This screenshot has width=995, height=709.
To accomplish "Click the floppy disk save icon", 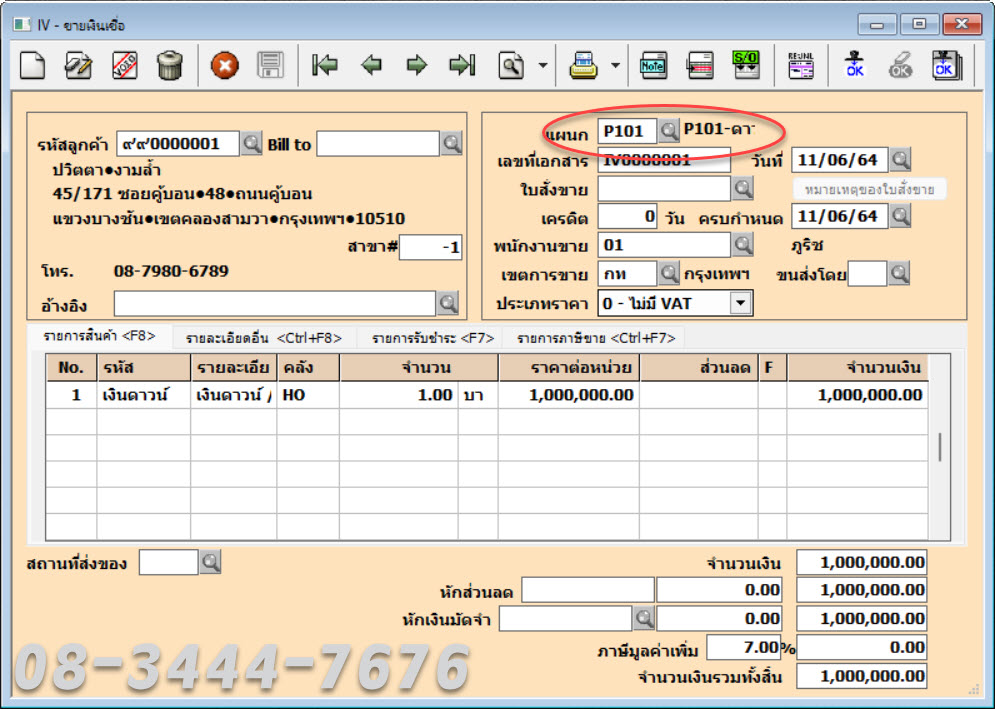I will coord(270,65).
